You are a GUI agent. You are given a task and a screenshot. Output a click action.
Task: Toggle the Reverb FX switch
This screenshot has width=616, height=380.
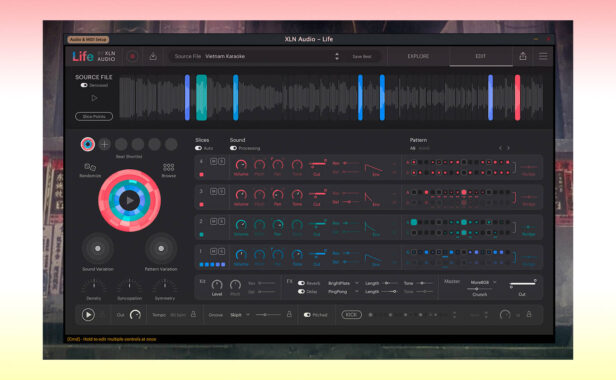[x=301, y=283]
